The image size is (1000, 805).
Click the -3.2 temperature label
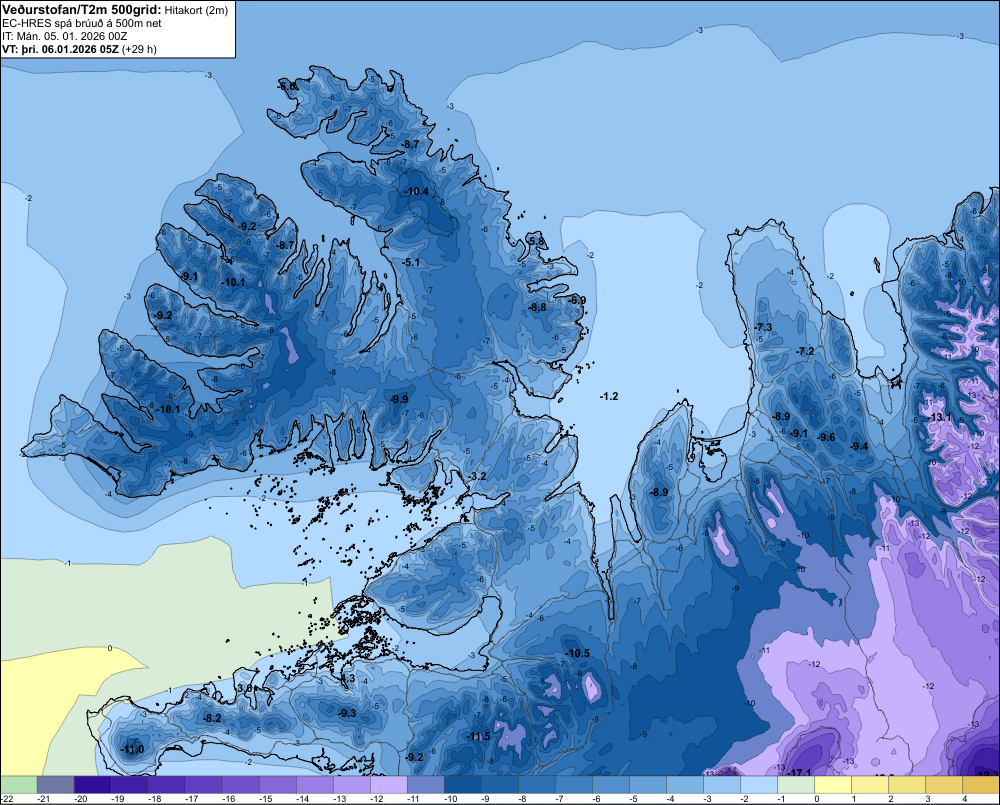point(477,476)
